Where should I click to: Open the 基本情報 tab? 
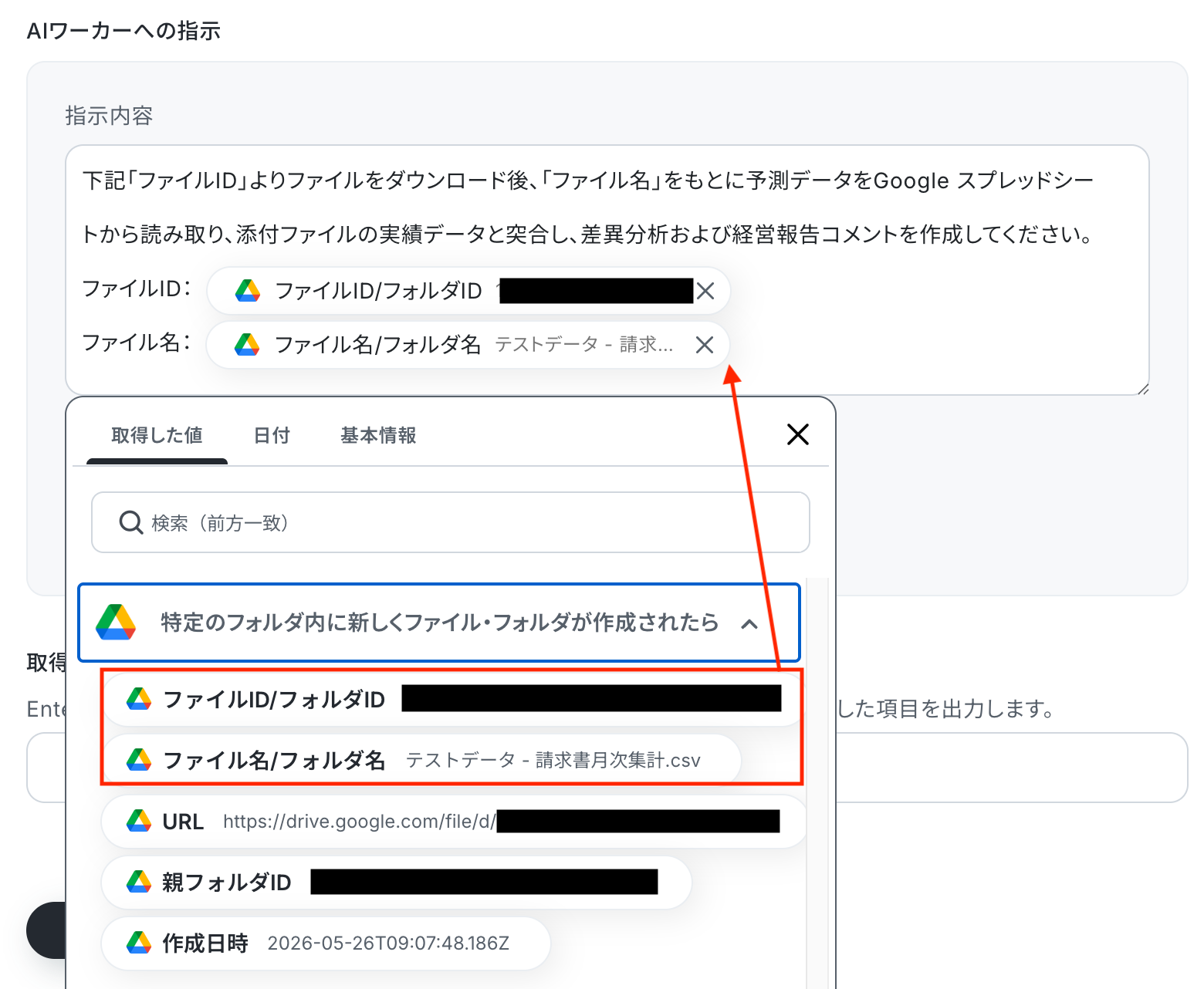point(378,436)
